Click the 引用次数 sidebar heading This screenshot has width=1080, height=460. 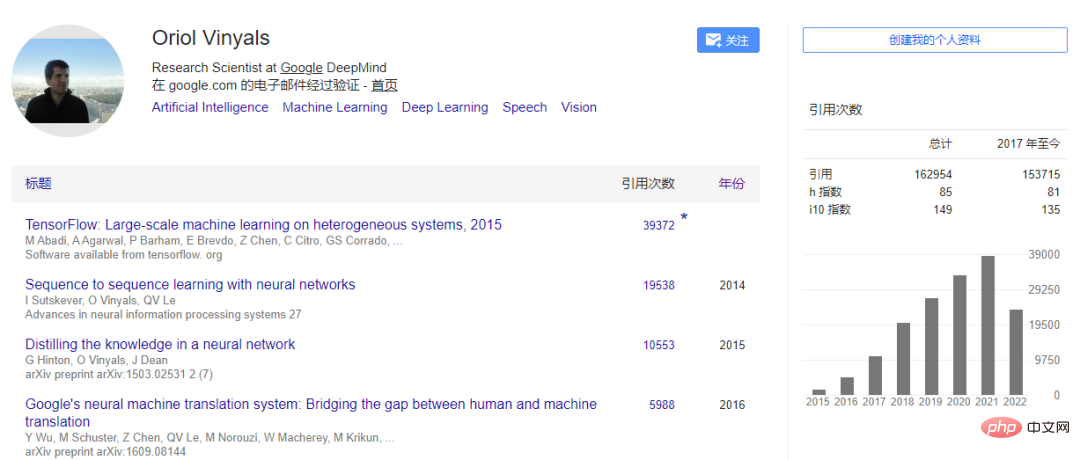point(835,109)
